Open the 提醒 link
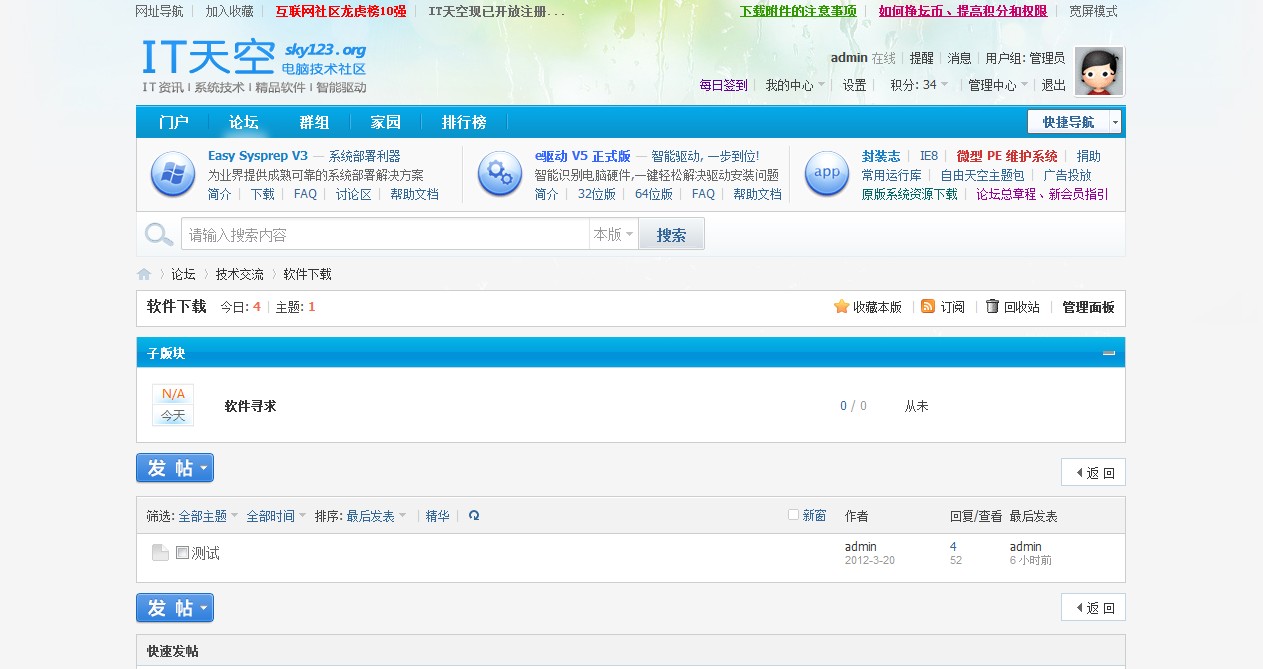 [x=921, y=58]
